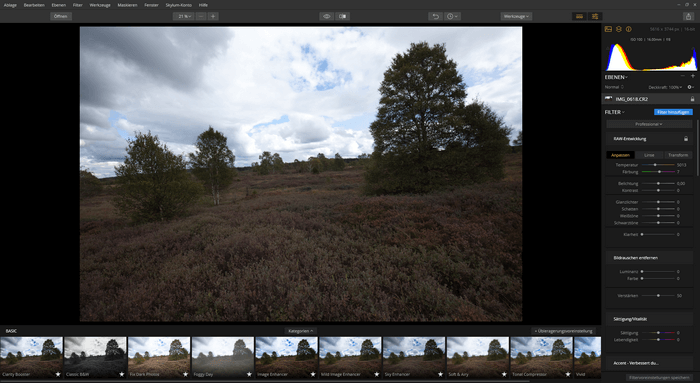Apply the Foggy Day preset thumbnail
This screenshot has height=383, width=700.
223,358
